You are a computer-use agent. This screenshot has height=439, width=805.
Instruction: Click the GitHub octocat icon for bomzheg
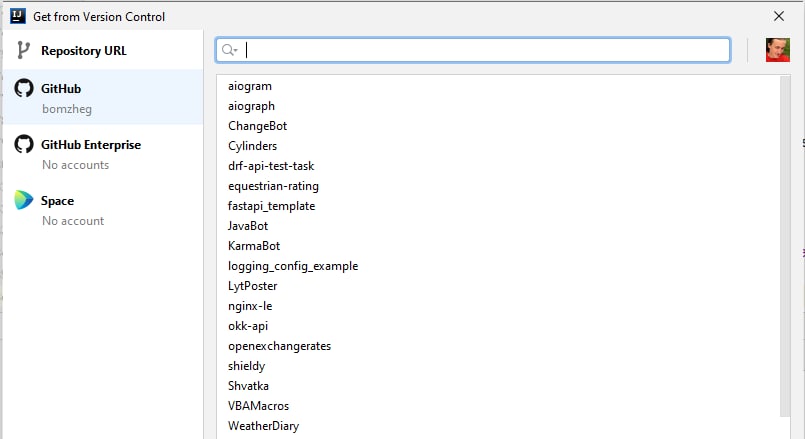pos(24,88)
